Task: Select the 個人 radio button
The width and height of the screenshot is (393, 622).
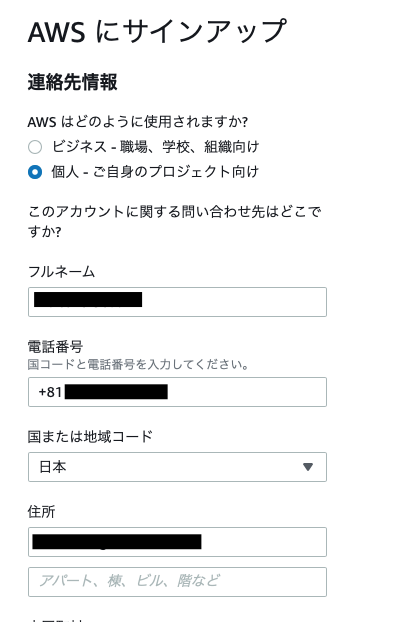Action: point(35,172)
